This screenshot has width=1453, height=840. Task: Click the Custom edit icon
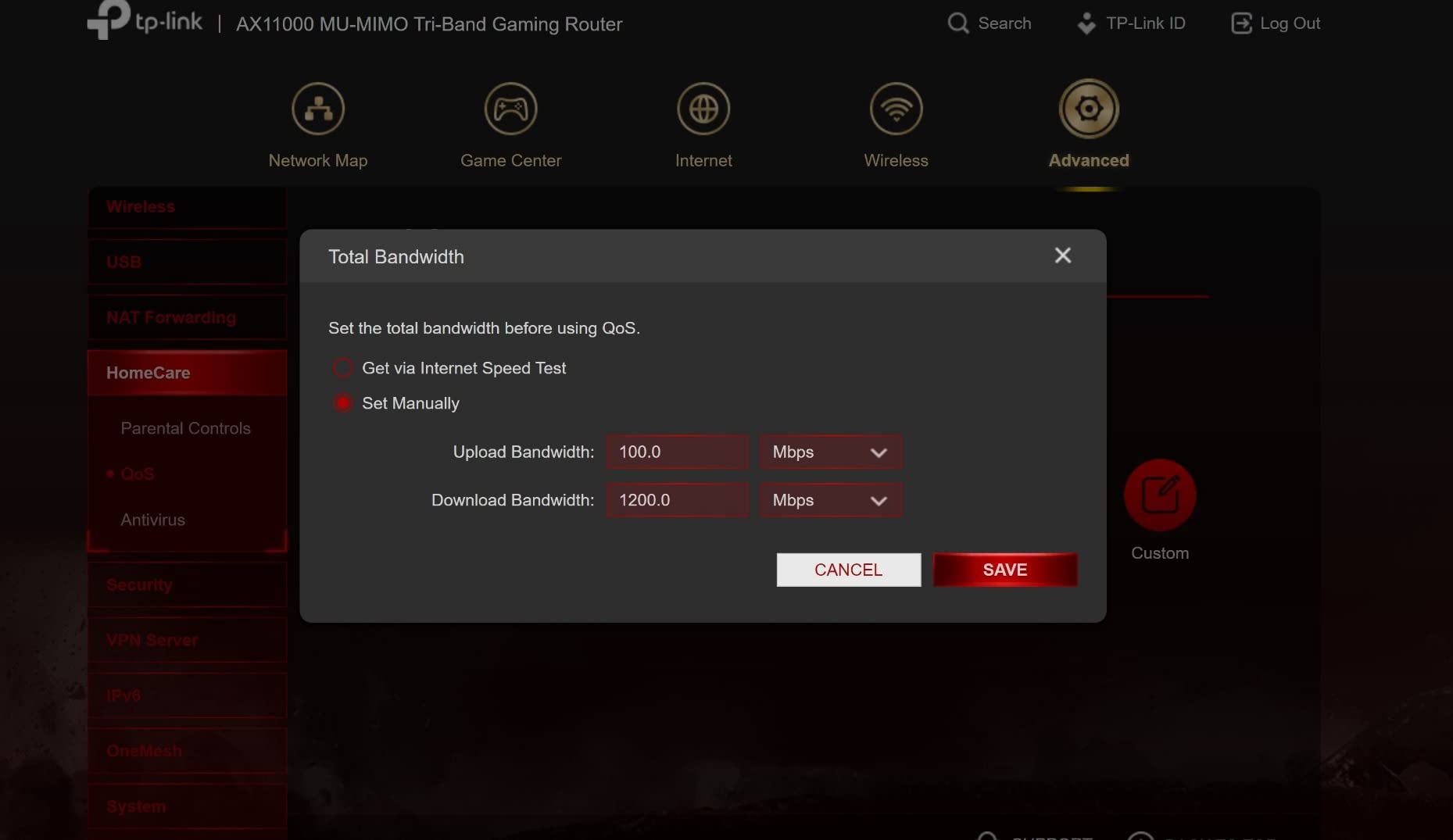1160,495
